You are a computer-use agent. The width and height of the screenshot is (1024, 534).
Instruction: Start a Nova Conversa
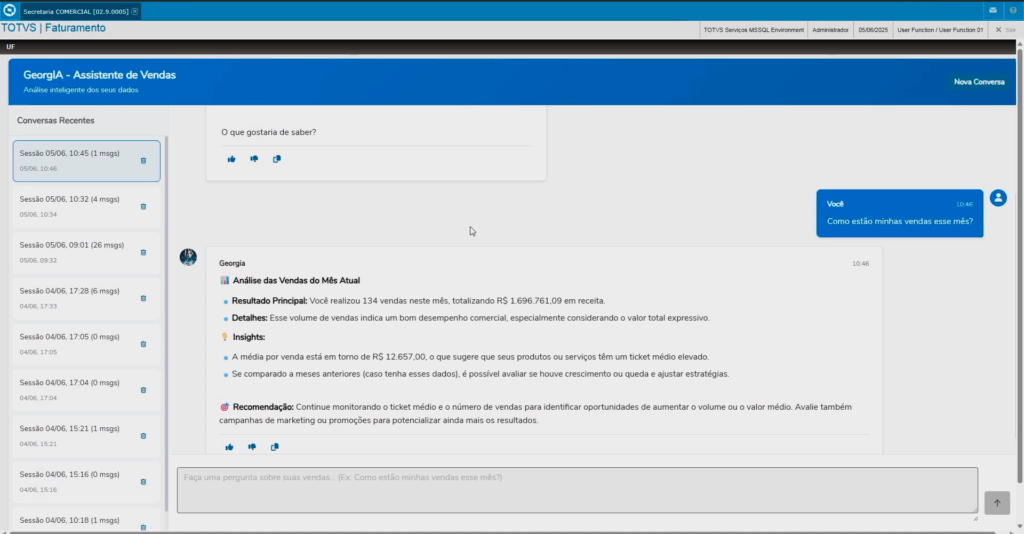click(979, 82)
